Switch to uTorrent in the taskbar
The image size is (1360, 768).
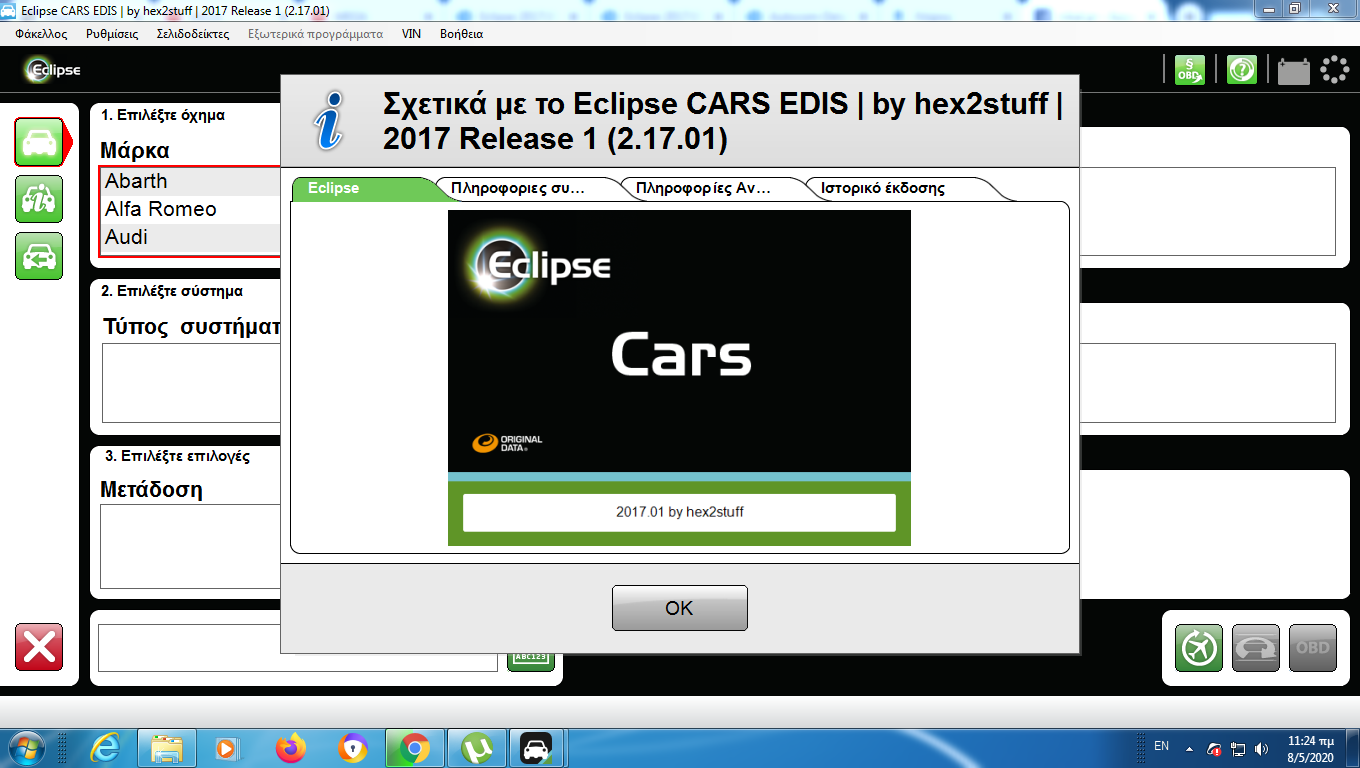coord(476,747)
